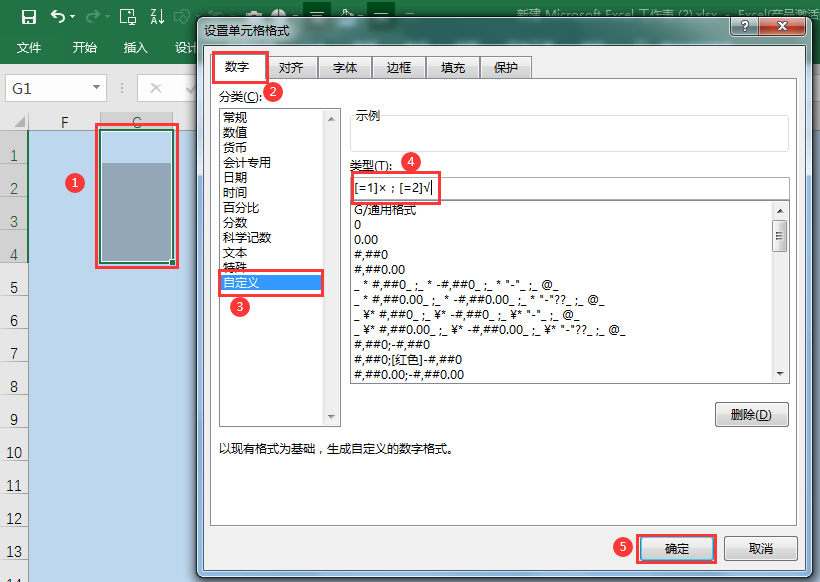Select 百分比 category

(x=241, y=208)
